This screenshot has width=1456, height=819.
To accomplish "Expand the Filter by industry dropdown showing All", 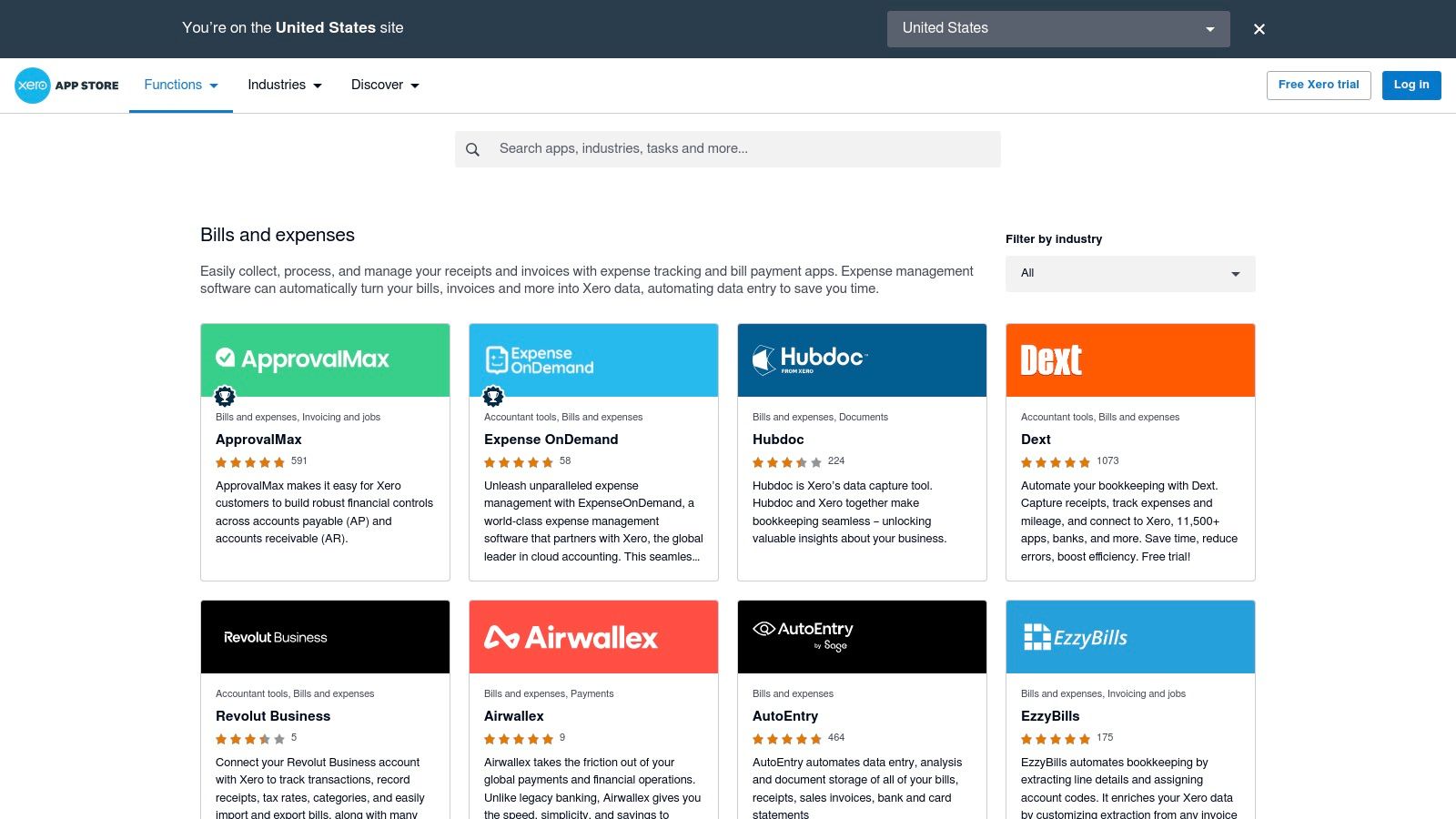I will point(1129,273).
